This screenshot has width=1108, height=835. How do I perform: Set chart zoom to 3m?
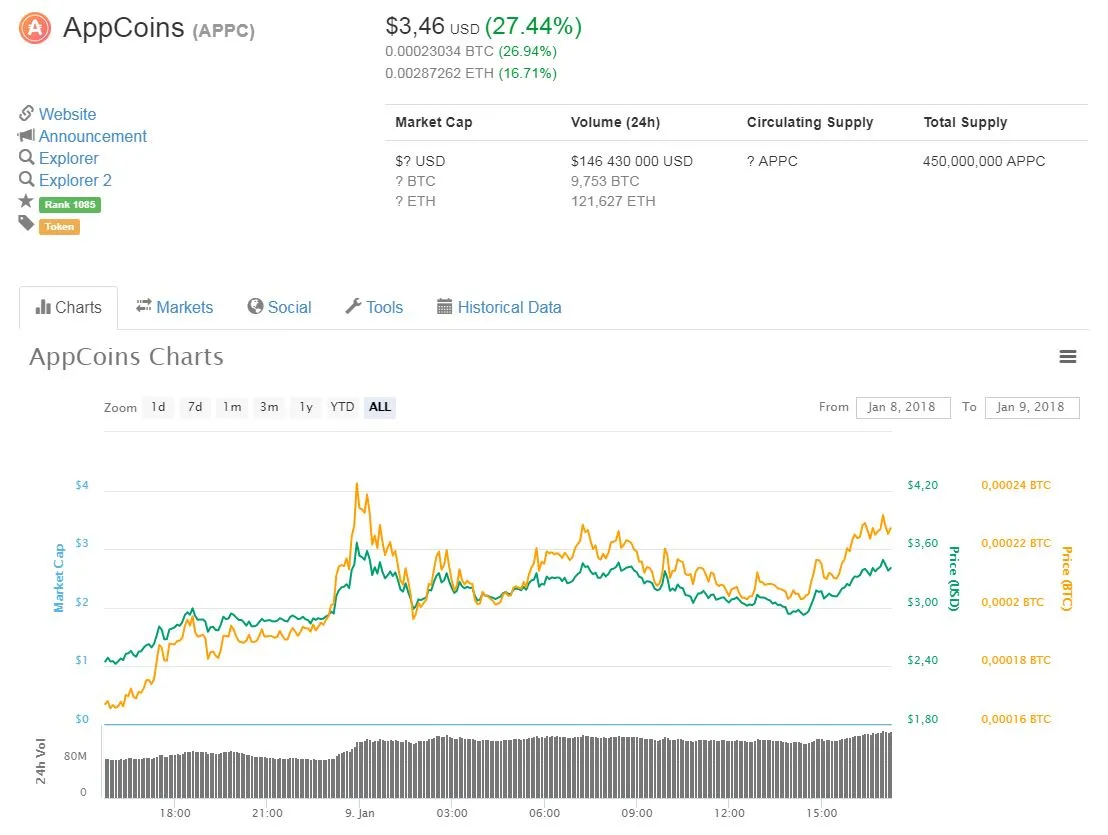pyautogui.click(x=269, y=407)
